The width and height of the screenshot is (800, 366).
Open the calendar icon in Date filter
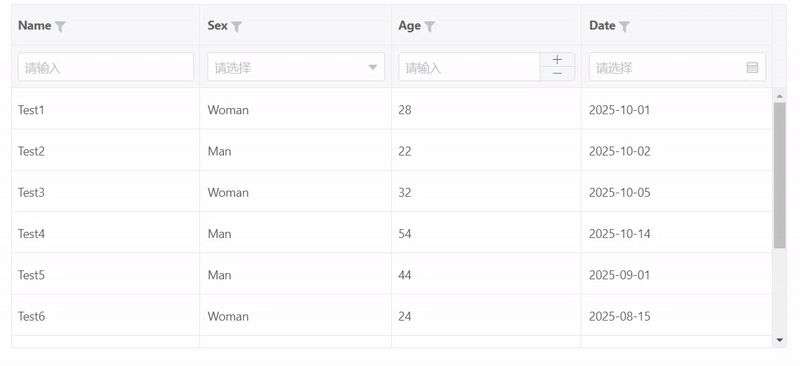pos(752,67)
